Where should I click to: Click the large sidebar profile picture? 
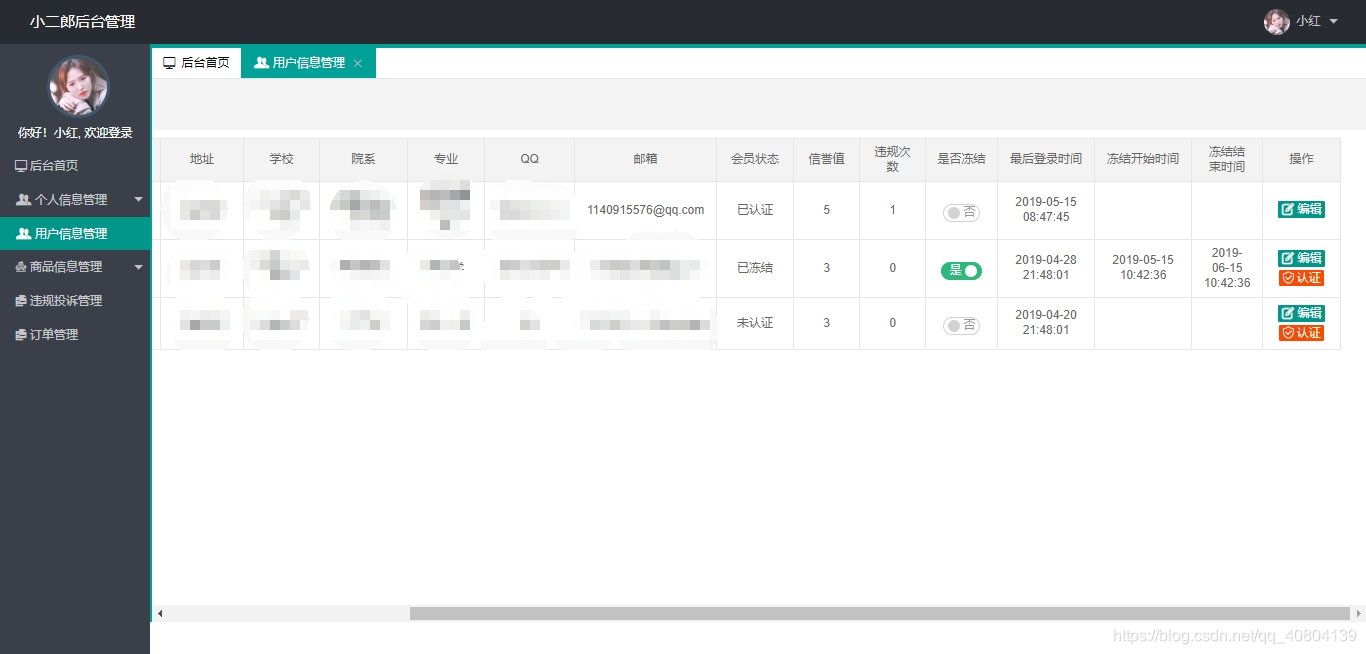tap(79, 86)
